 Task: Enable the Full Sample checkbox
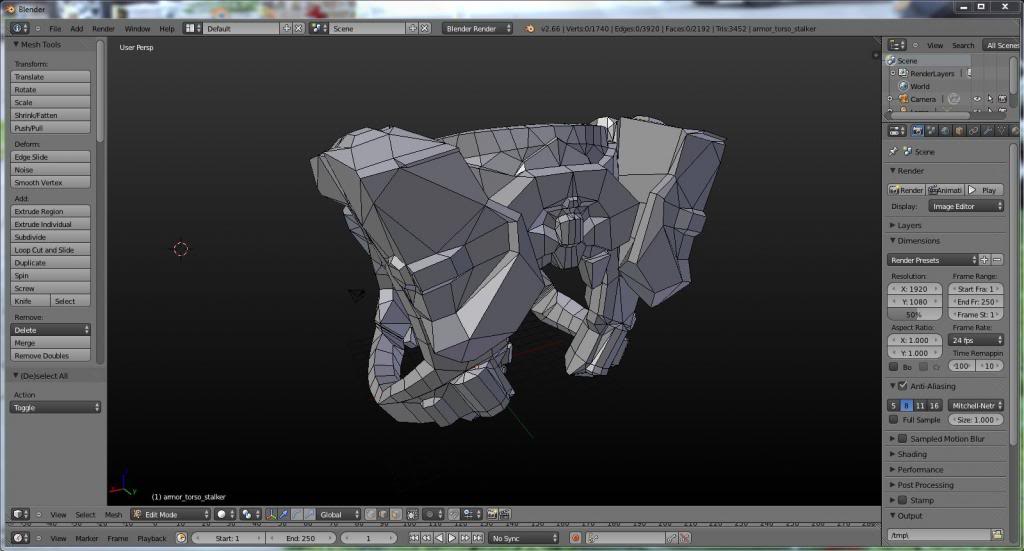click(893, 420)
